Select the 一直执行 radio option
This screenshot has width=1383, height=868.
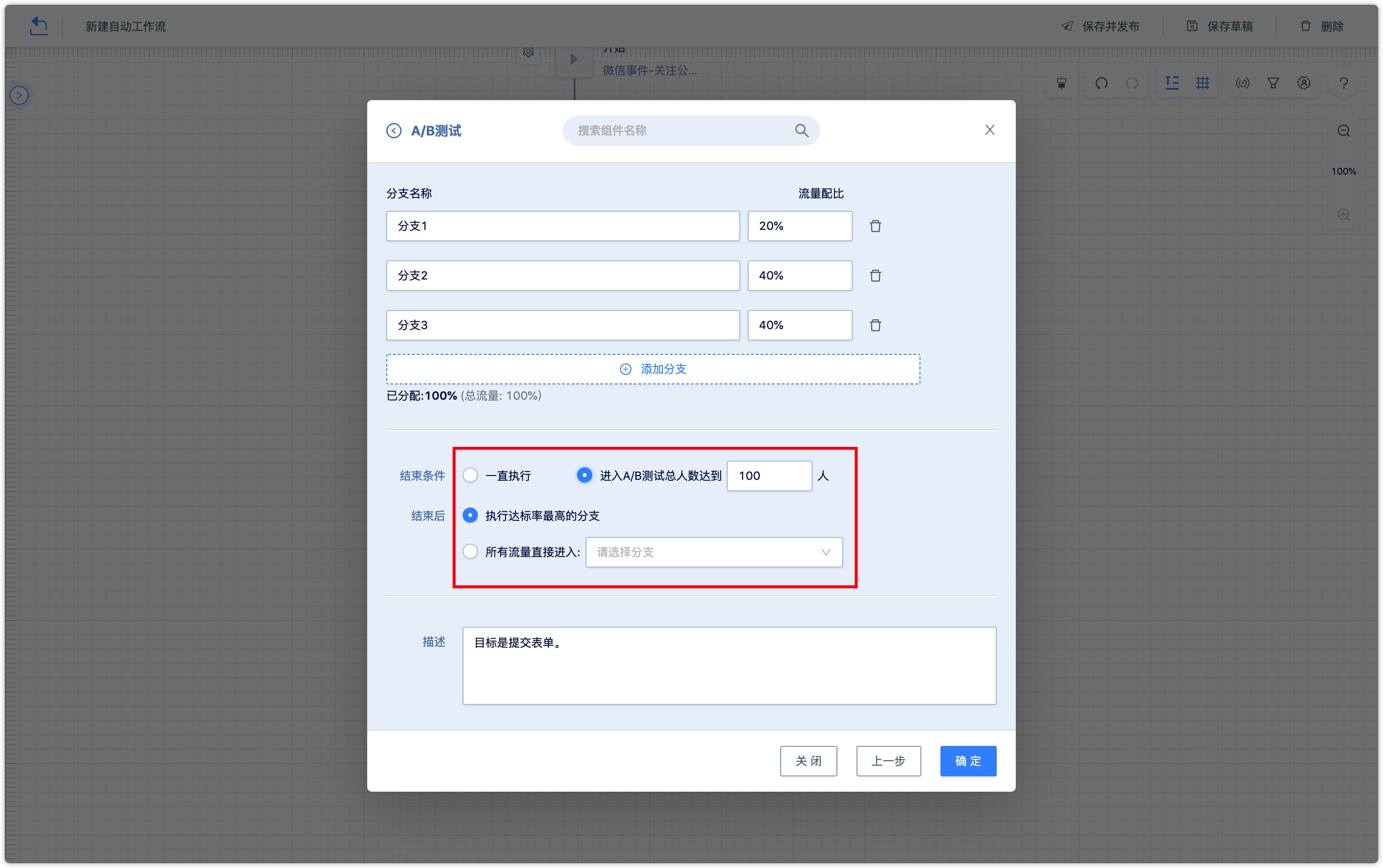[x=470, y=475]
